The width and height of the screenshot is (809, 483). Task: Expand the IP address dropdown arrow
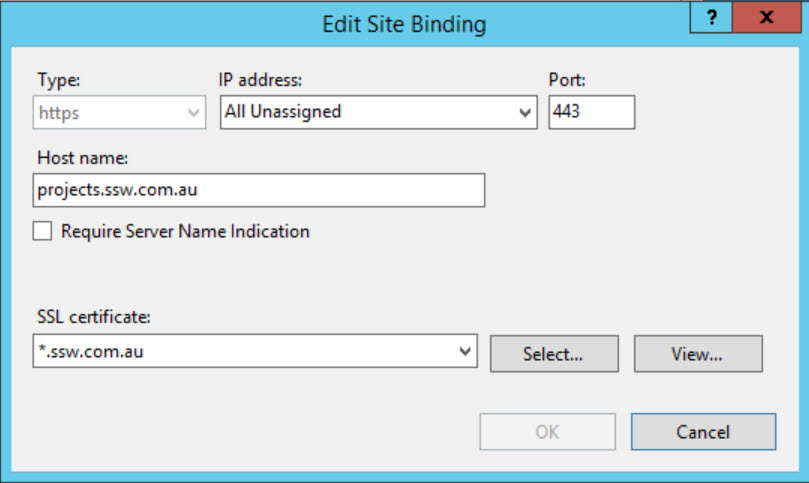[526, 113]
